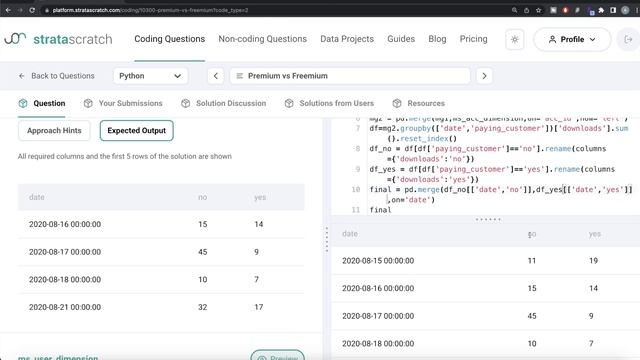Click value 19 in results table
Image resolution: width=640 pixels, height=360 pixels.
593,260
